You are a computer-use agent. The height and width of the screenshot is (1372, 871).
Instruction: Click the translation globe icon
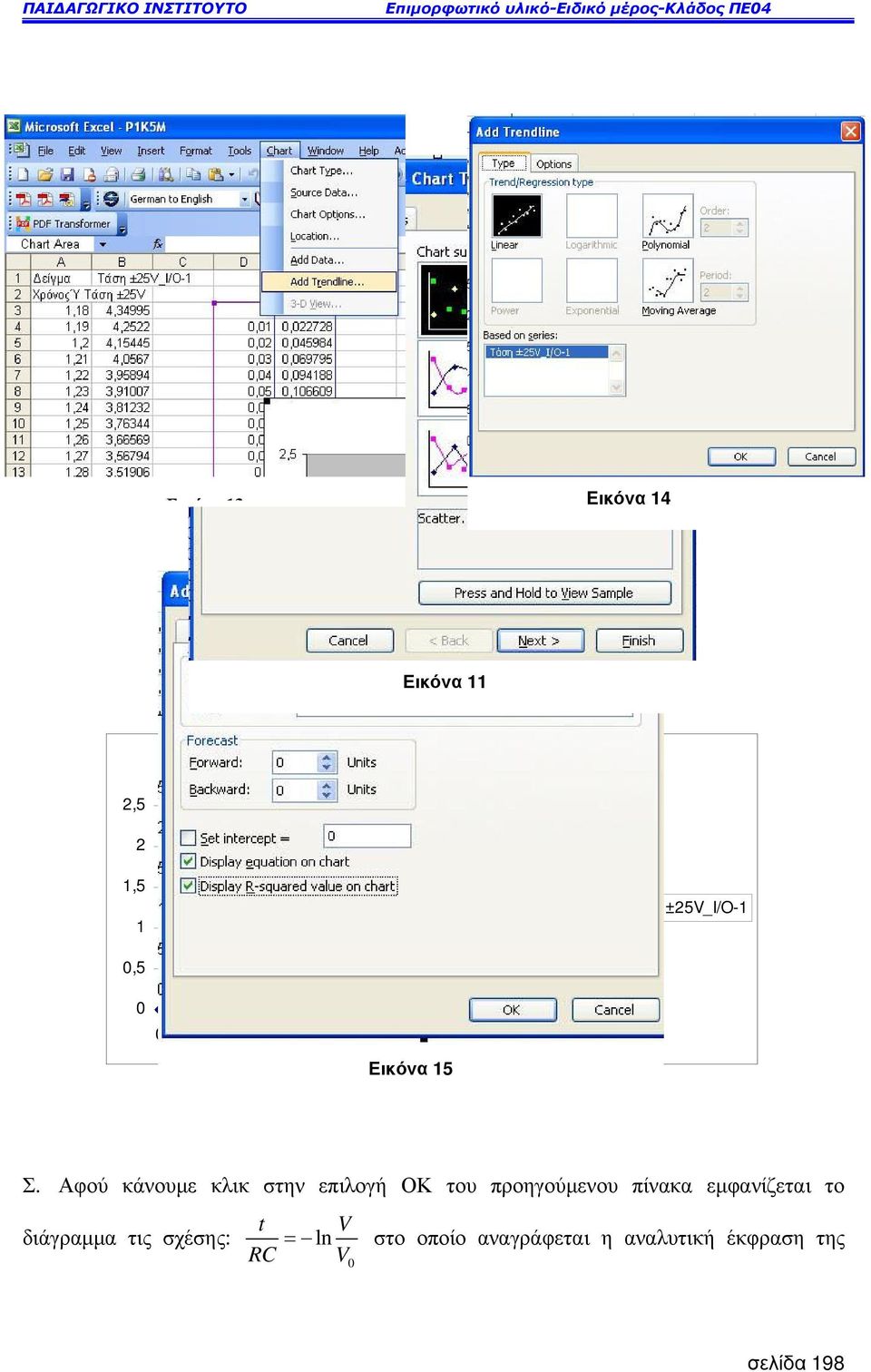[x=111, y=199]
